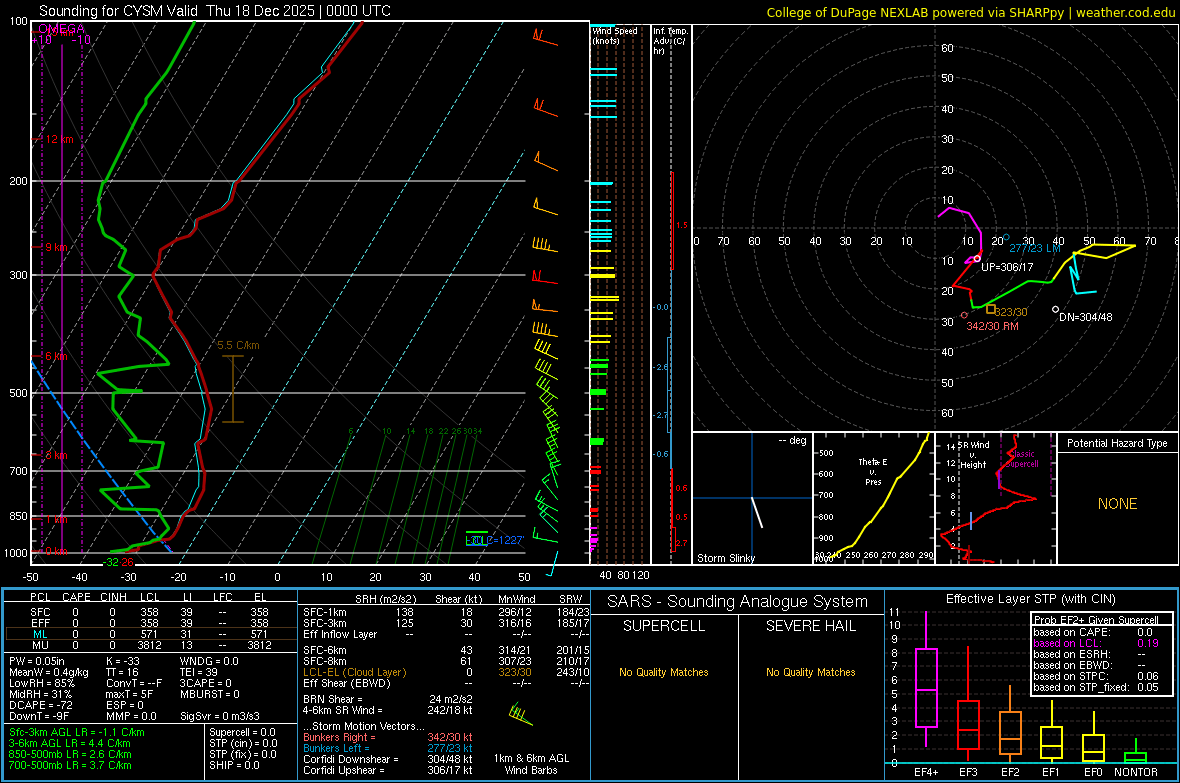Screen dimensions: 1180x783
Task: Click the CINH column header
Action: coord(113,597)
